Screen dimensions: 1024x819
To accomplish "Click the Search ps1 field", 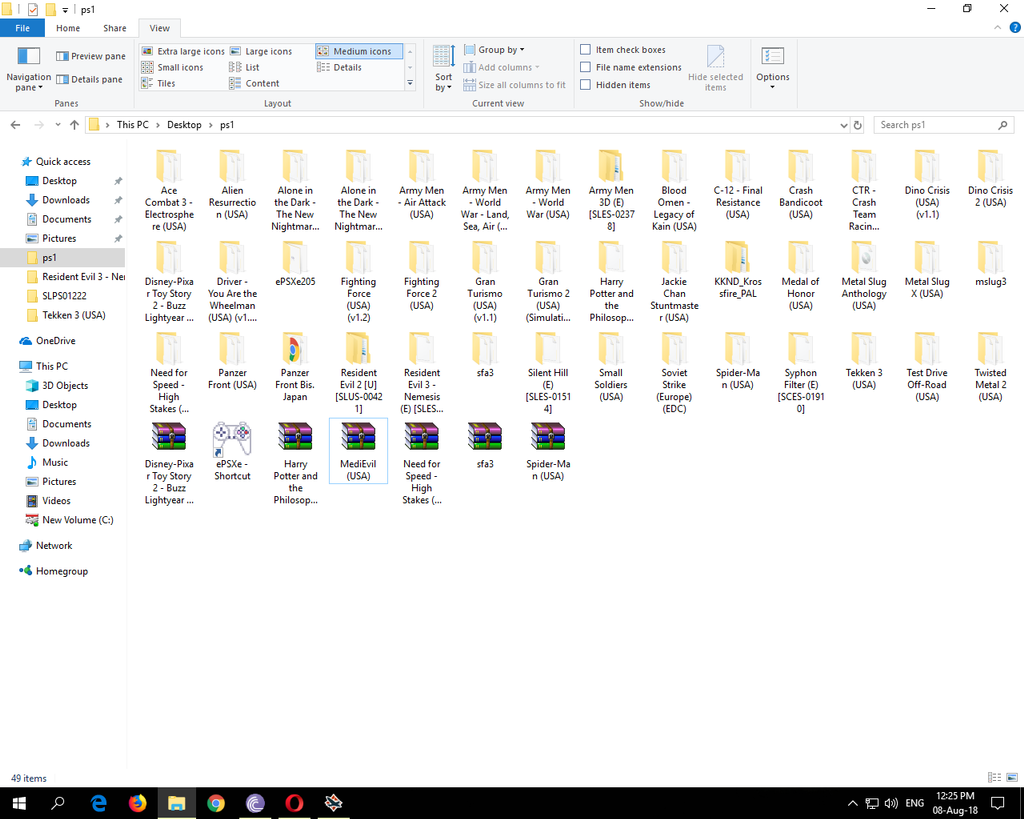I will [944, 125].
